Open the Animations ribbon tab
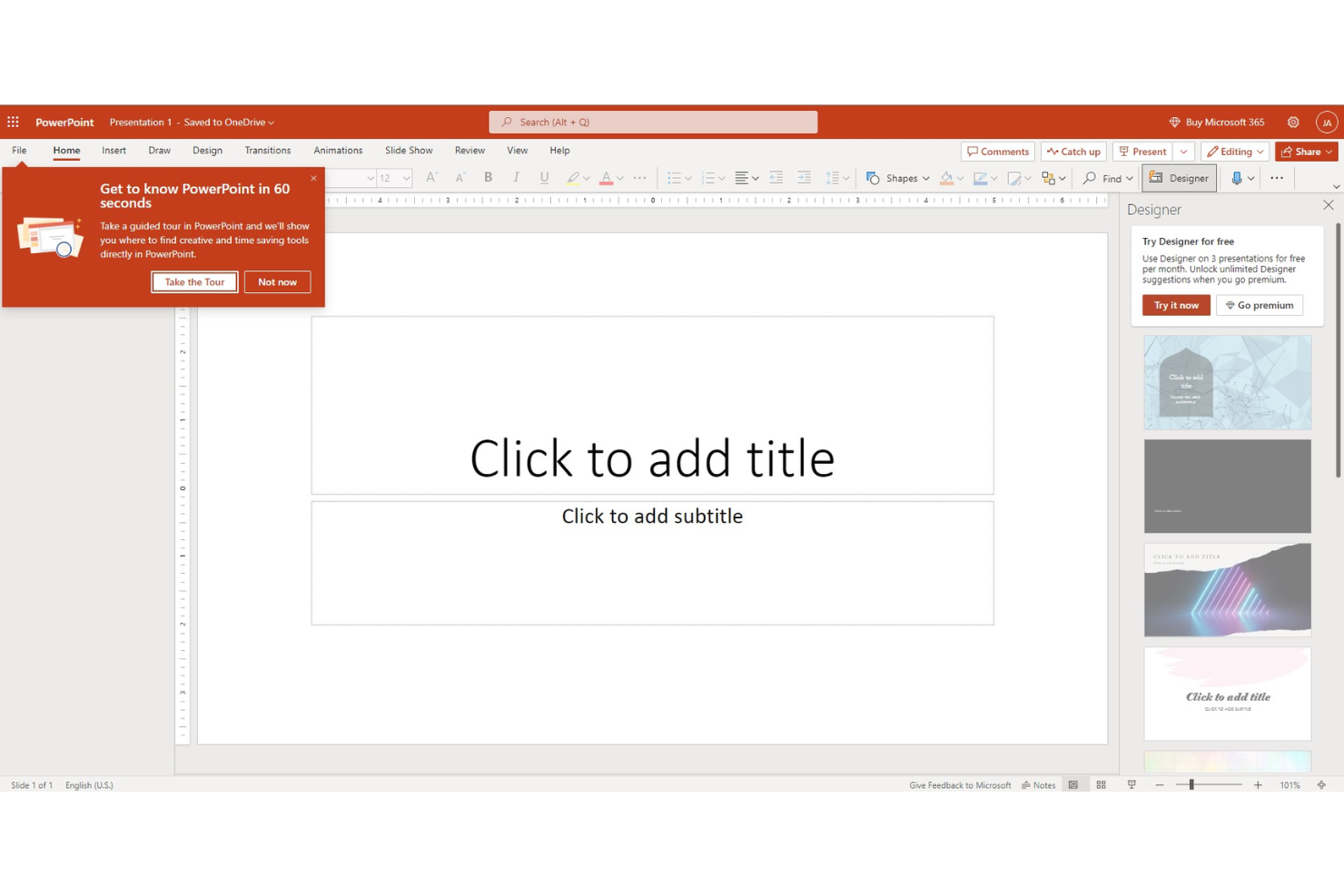The width and height of the screenshot is (1344, 896). click(338, 151)
